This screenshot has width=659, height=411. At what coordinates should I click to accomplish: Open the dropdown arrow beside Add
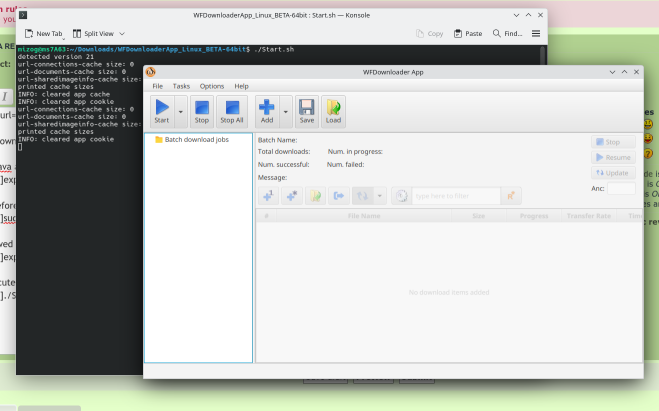(x=286, y=111)
